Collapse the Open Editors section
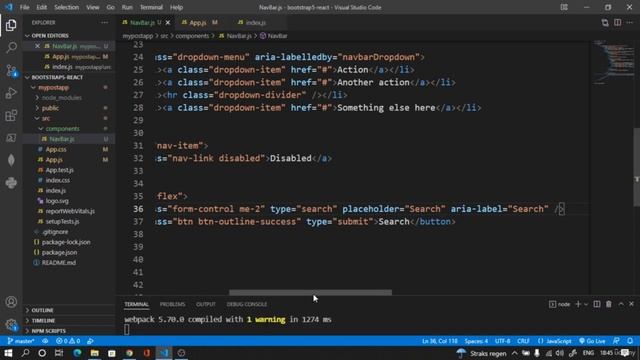Viewport: 640px width, 360px height. pyautogui.click(x=69, y=36)
